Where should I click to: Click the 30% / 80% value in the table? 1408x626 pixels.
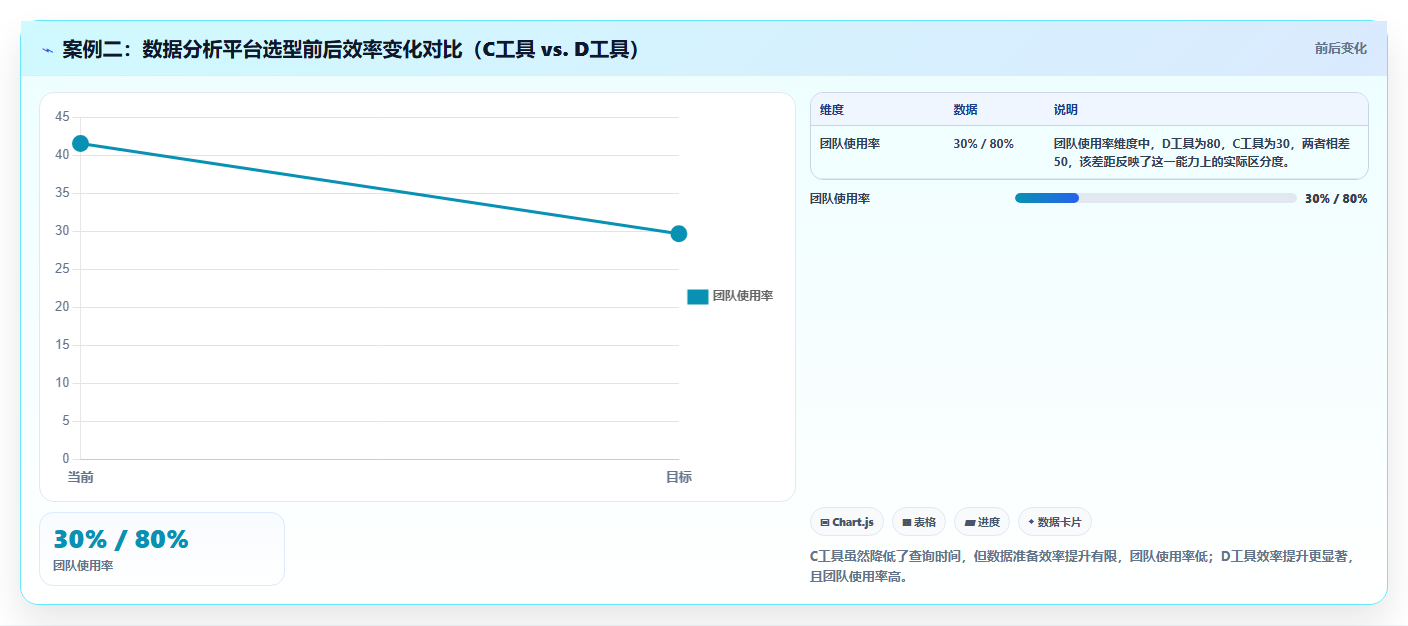tap(983, 144)
